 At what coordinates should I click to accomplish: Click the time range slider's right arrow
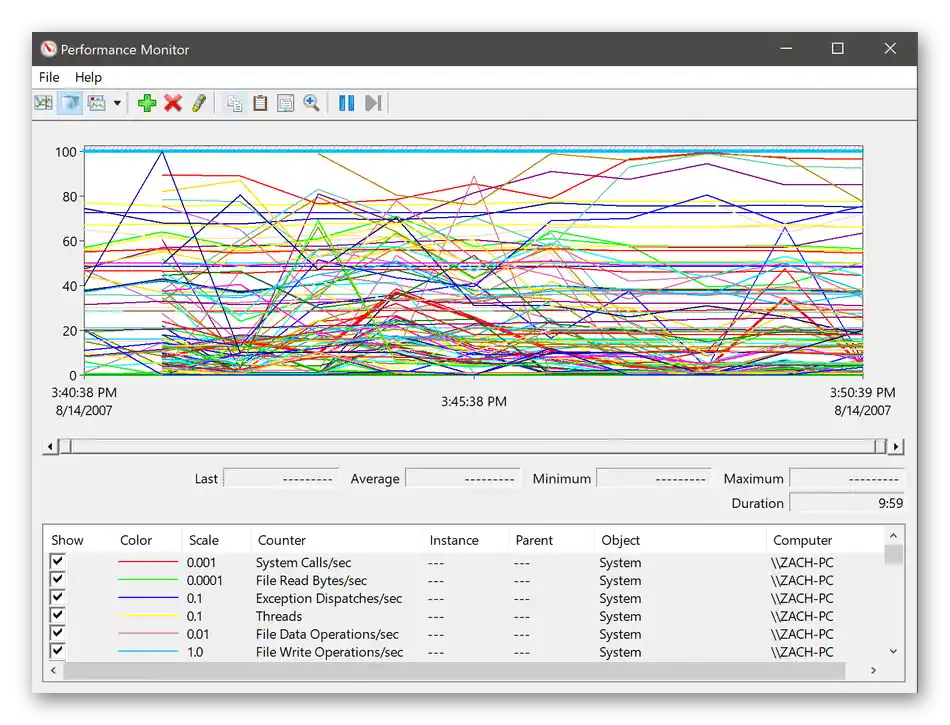(896, 447)
